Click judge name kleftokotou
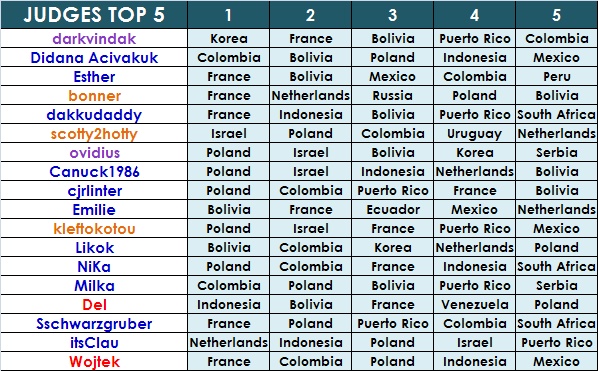This screenshot has height=371, width=598. coord(94,229)
